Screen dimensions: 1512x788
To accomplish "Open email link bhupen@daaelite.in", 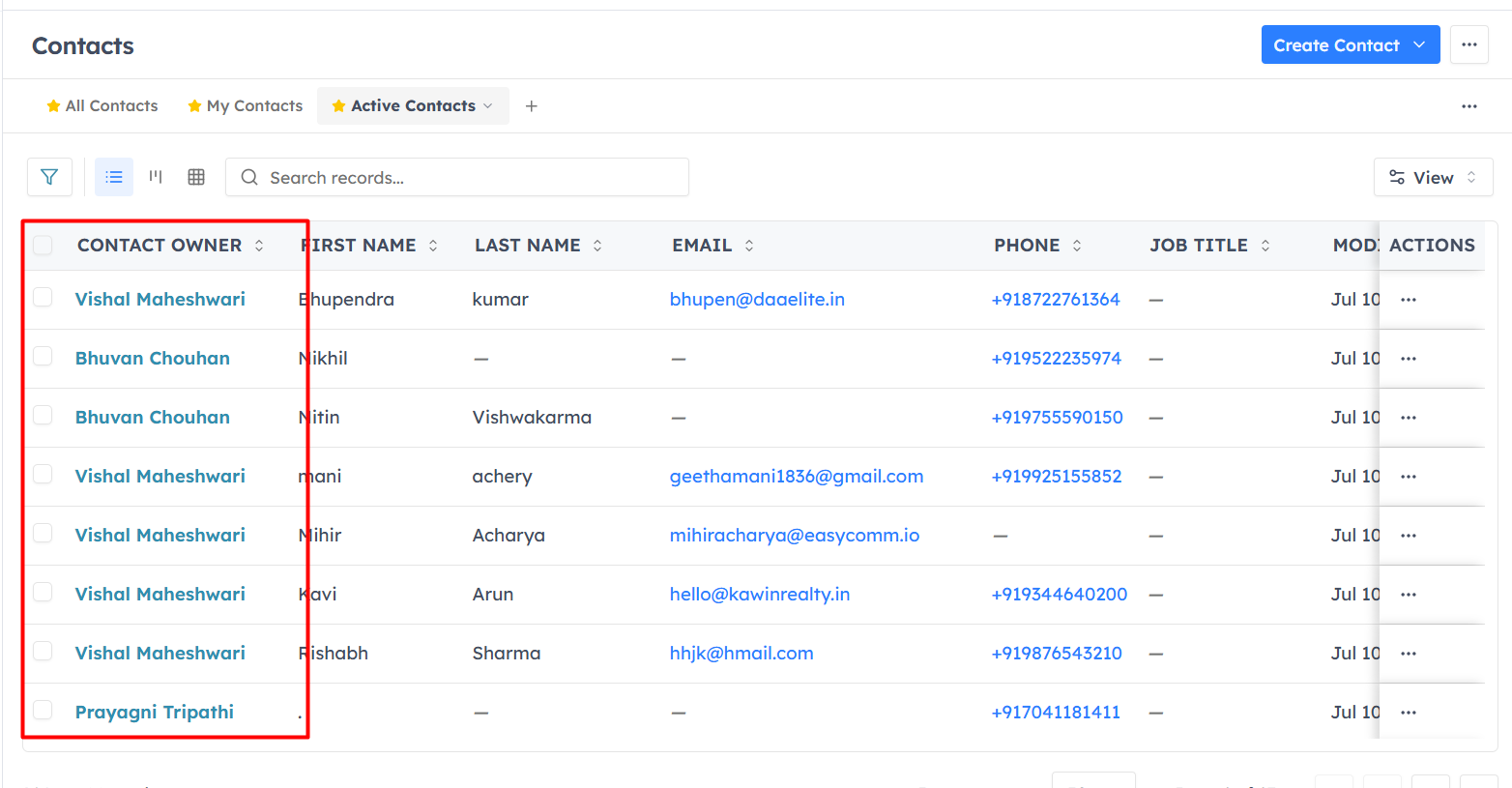I will (757, 300).
